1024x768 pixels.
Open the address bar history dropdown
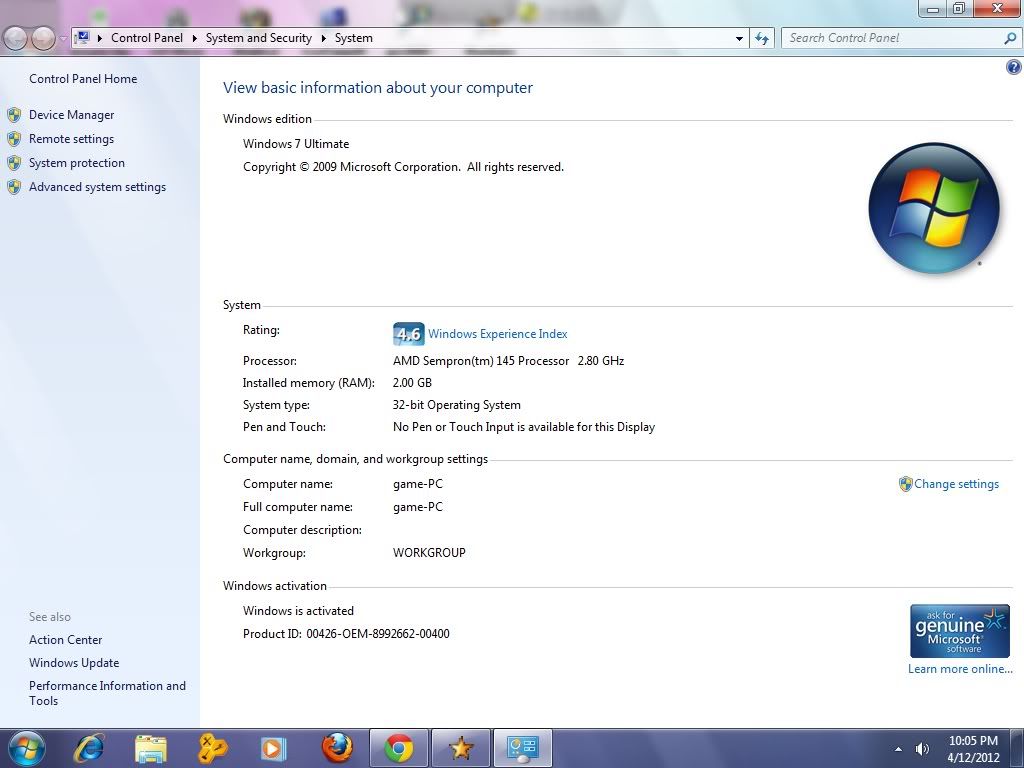point(739,39)
